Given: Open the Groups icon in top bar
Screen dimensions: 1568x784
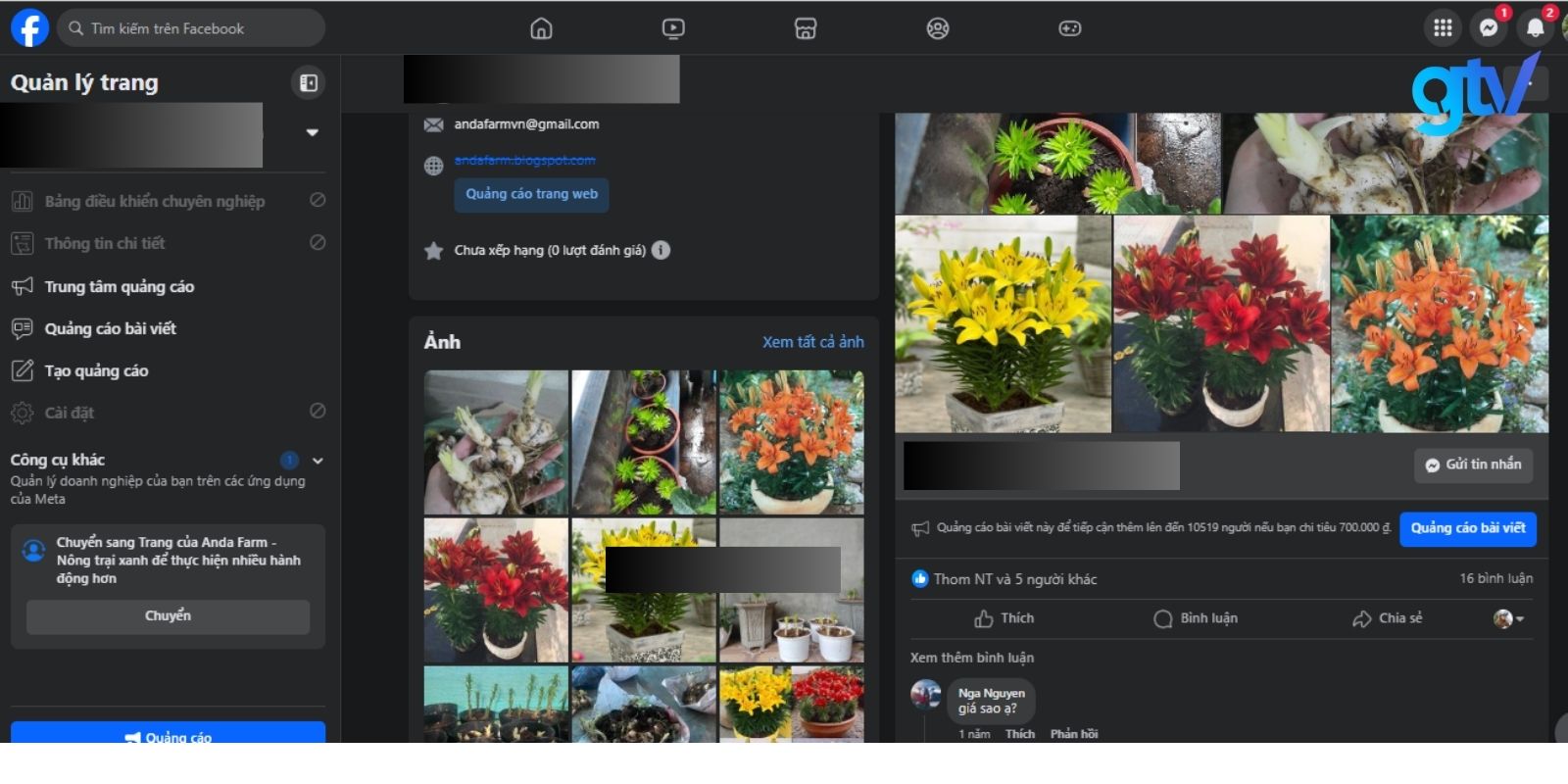Looking at the screenshot, I should coord(938,28).
